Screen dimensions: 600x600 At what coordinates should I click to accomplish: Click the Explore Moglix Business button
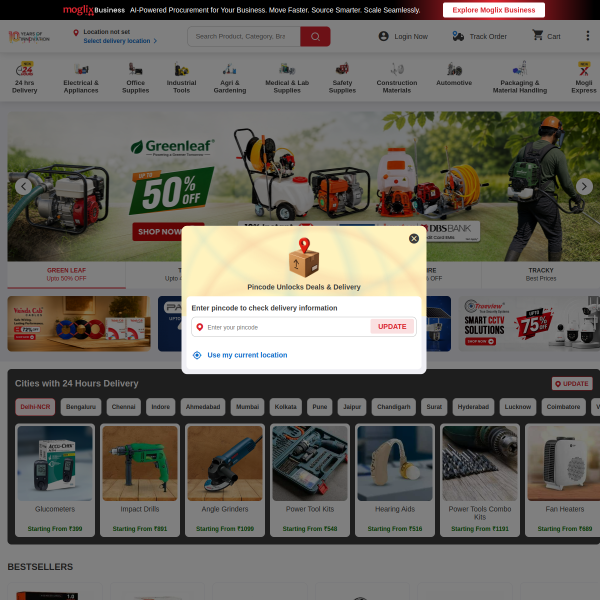[x=494, y=10]
